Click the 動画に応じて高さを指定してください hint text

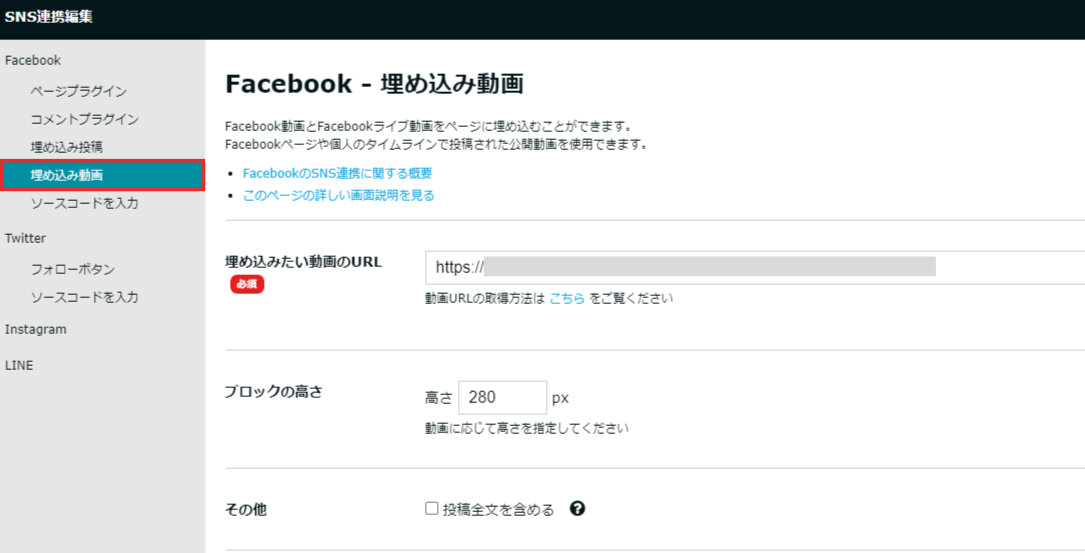[x=527, y=428]
